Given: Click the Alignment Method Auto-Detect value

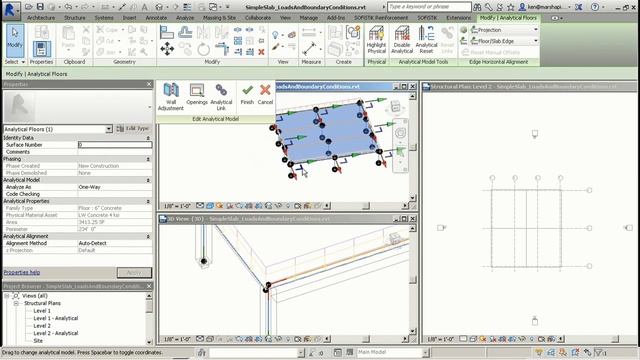Looking at the screenshot, I should click(115, 243).
